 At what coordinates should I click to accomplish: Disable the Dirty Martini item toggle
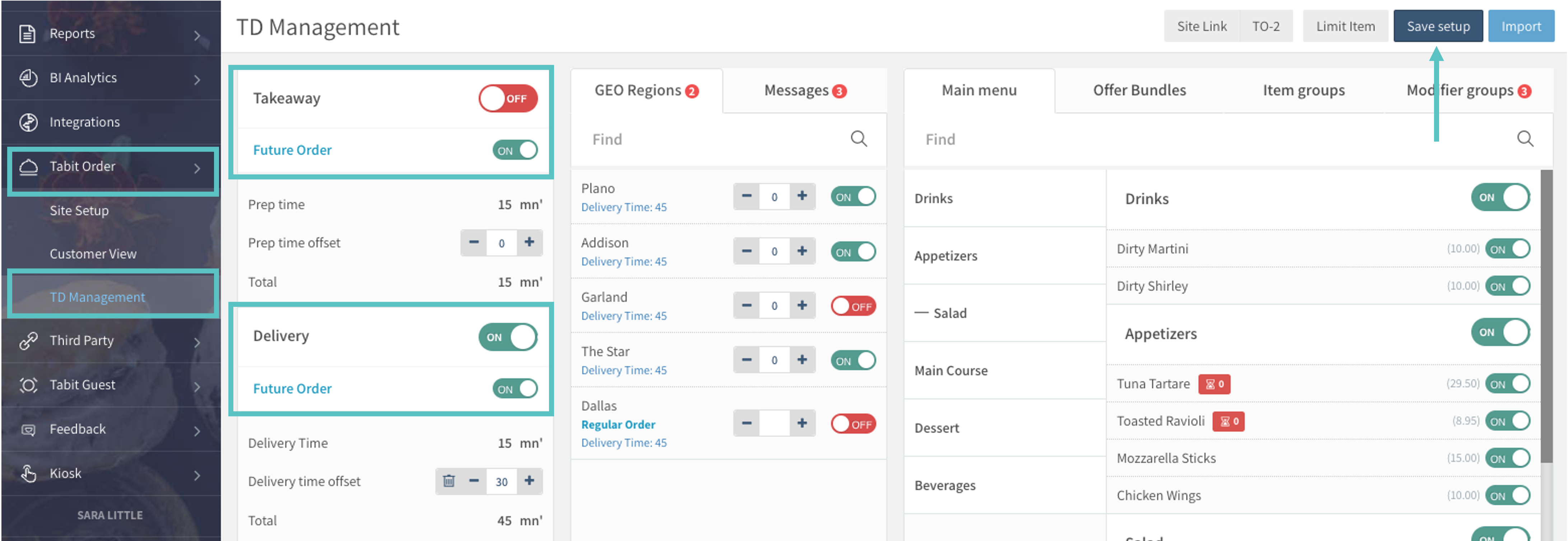(x=1507, y=249)
